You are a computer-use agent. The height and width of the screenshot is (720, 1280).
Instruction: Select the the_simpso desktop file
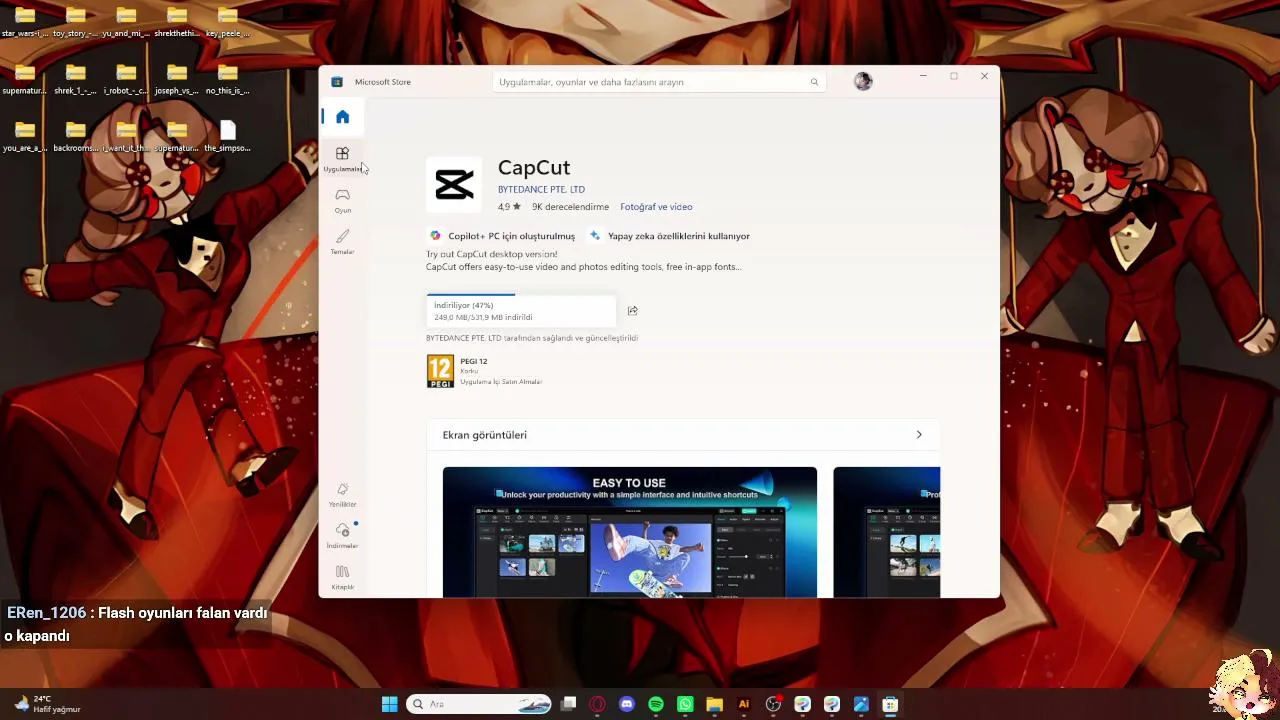228,137
